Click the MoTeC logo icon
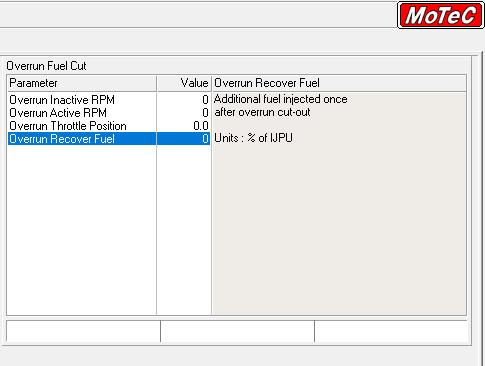This screenshot has height=366, width=485. (x=440, y=15)
